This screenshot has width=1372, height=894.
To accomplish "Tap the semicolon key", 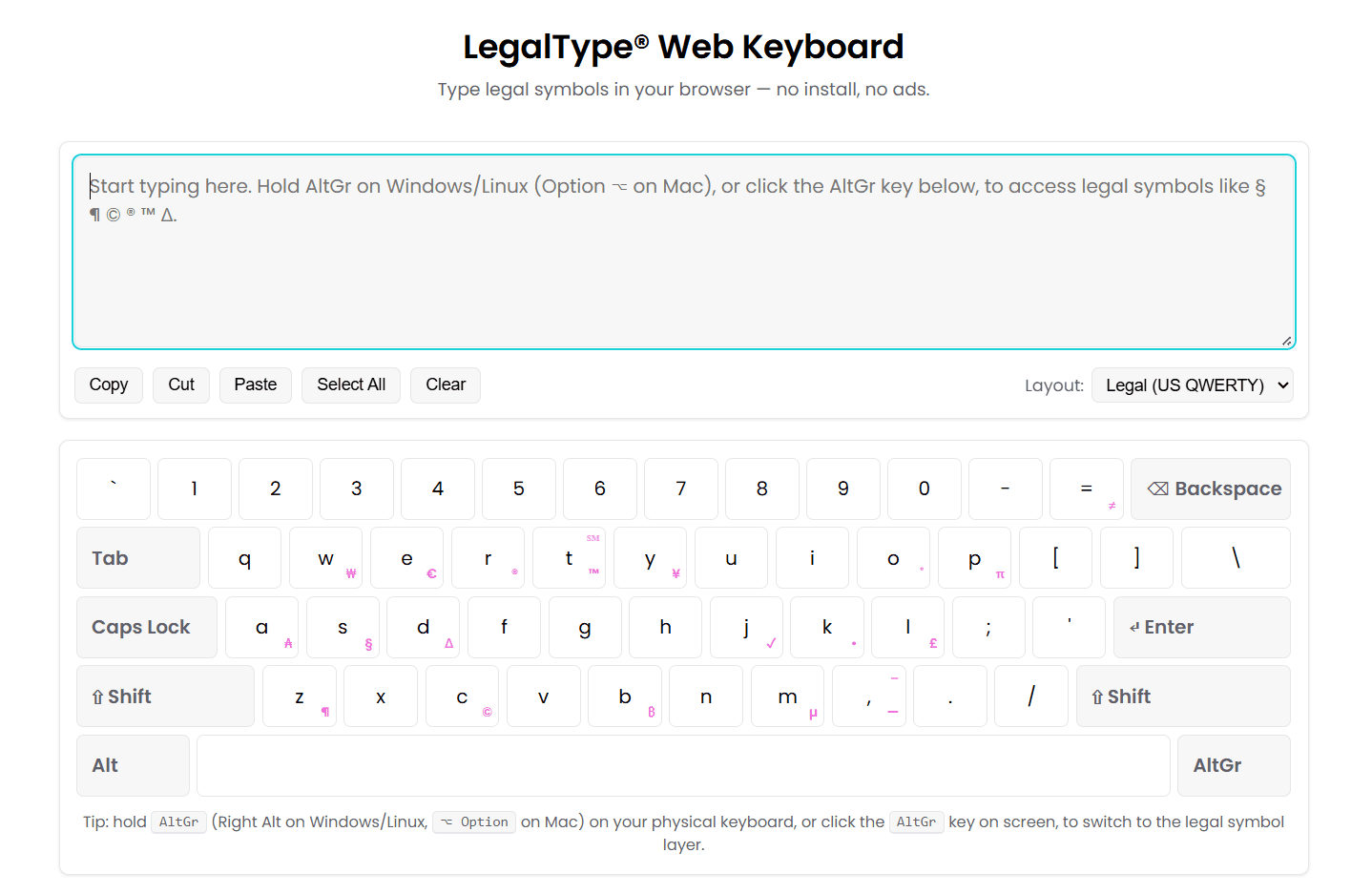I will click(988, 628).
